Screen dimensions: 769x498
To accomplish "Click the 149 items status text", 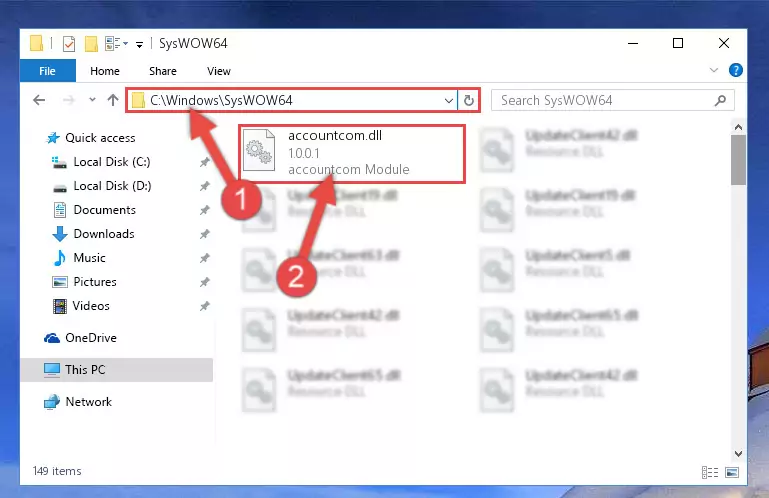I will (57, 471).
